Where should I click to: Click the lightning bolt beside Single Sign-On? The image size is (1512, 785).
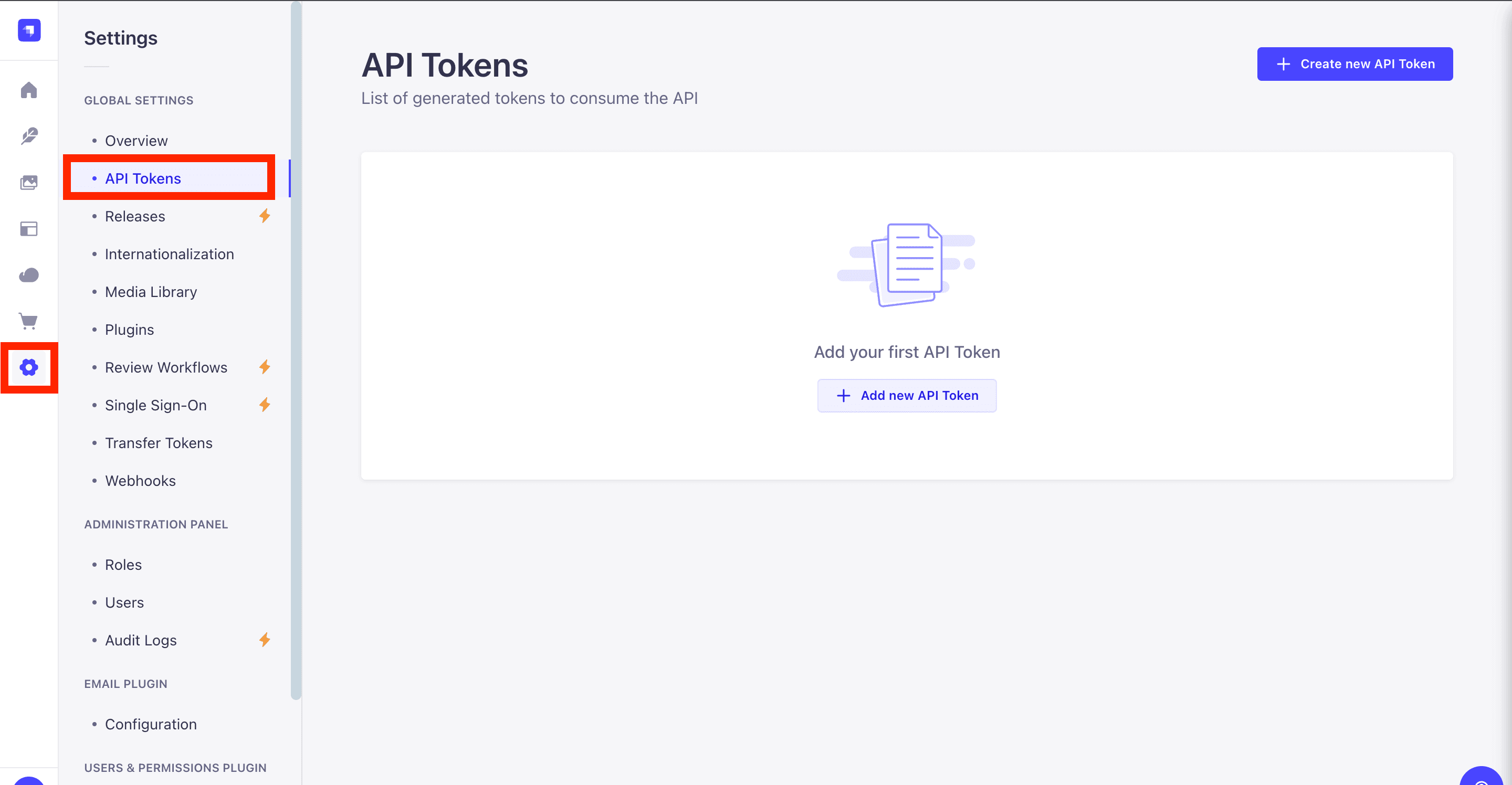click(265, 405)
